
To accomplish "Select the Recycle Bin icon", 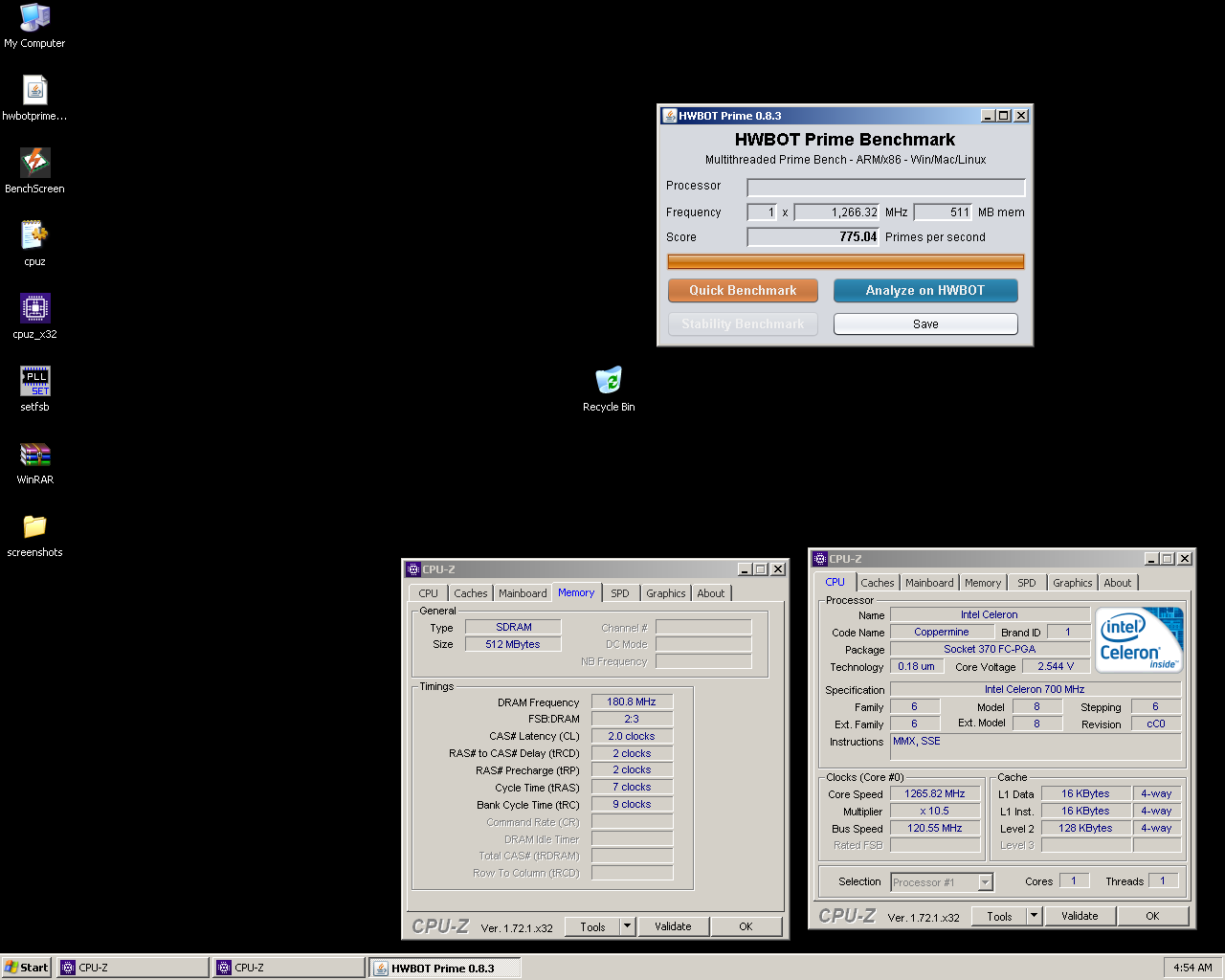I will (x=609, y=381).
